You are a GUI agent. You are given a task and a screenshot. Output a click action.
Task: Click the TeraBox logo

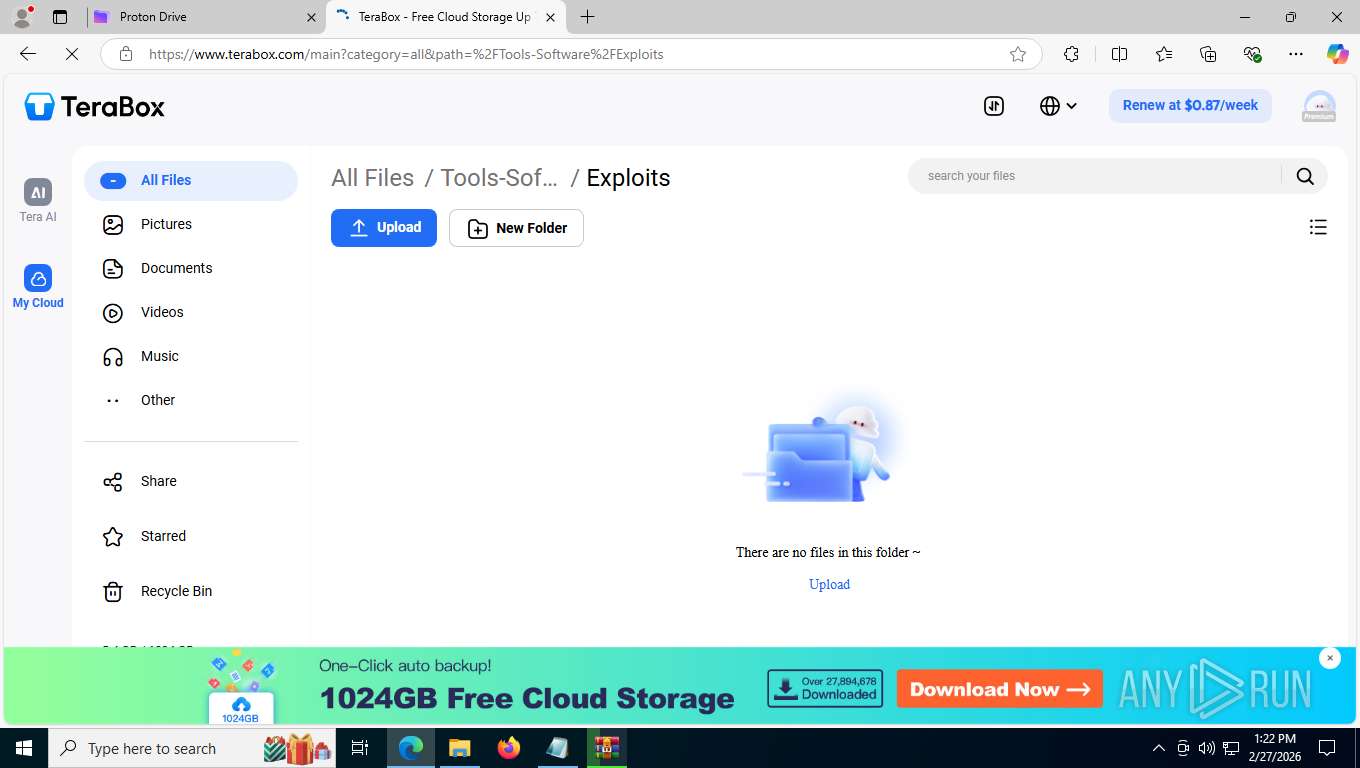(x=95, y=106)
